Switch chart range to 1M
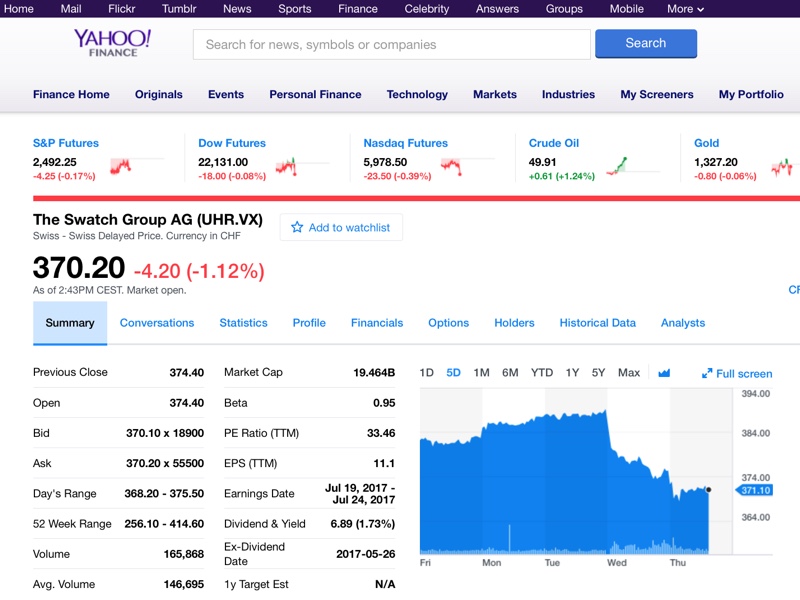 (x=481, y=373)
